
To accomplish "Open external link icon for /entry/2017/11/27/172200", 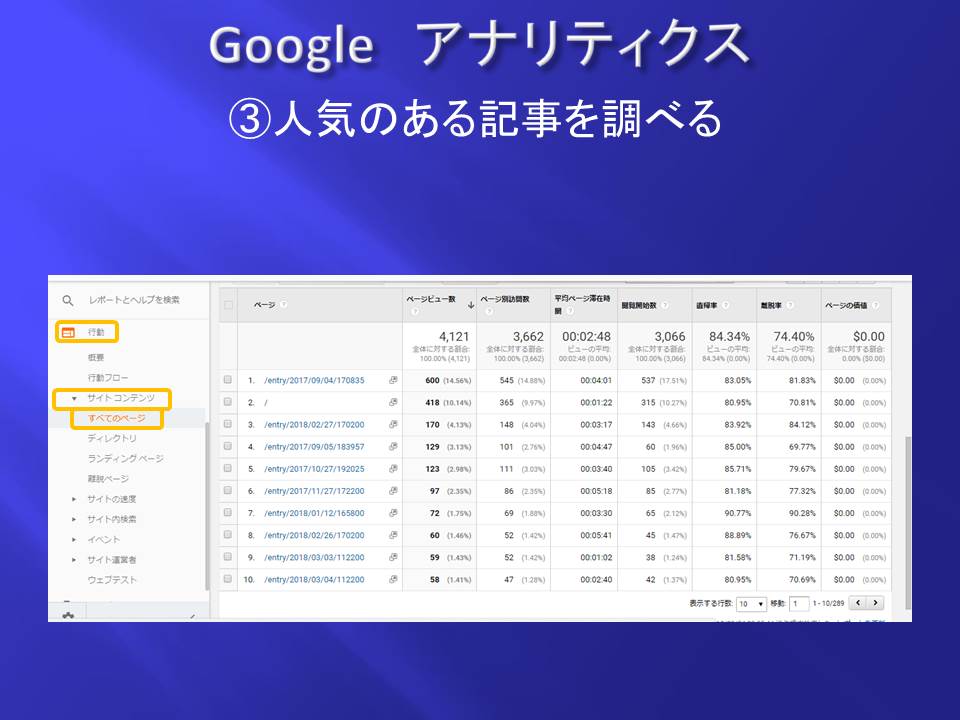I will click(393, 490).
